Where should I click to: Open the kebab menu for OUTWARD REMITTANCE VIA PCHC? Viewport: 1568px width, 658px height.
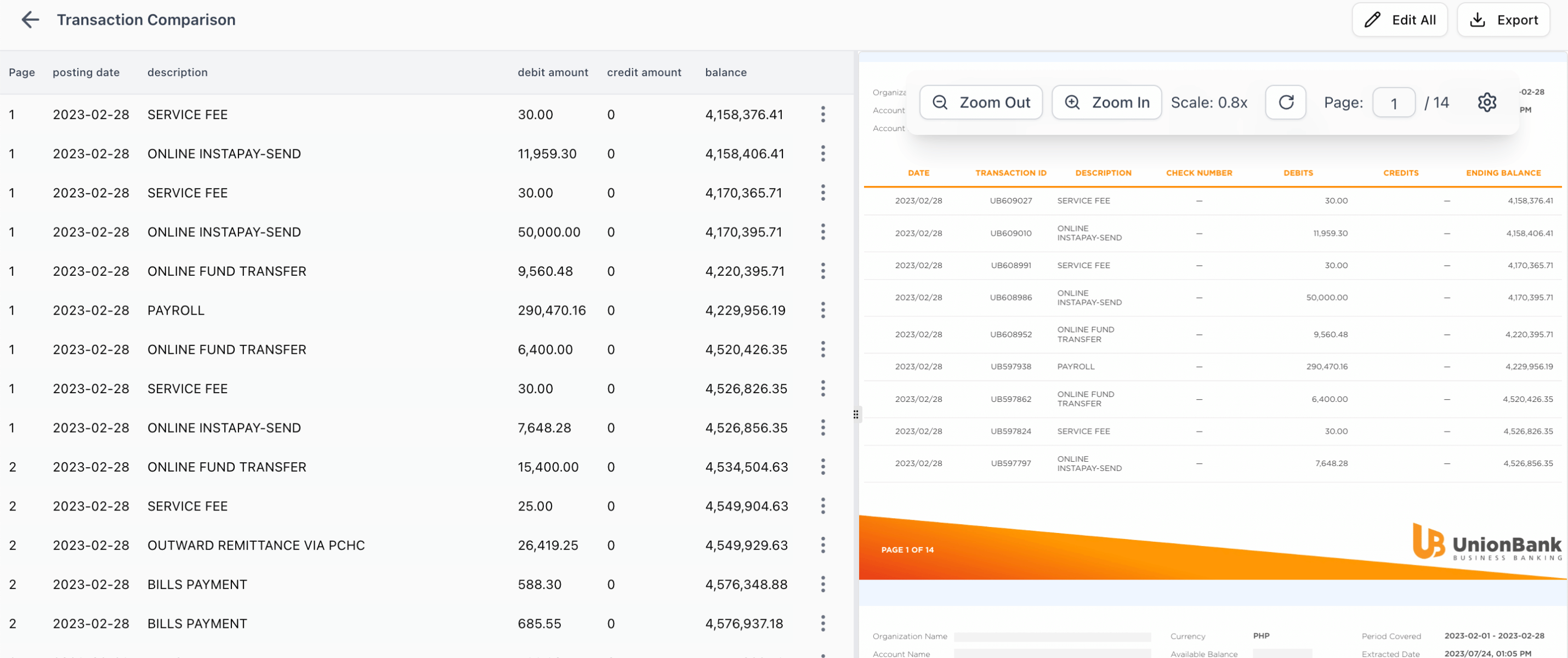[823, 545]
